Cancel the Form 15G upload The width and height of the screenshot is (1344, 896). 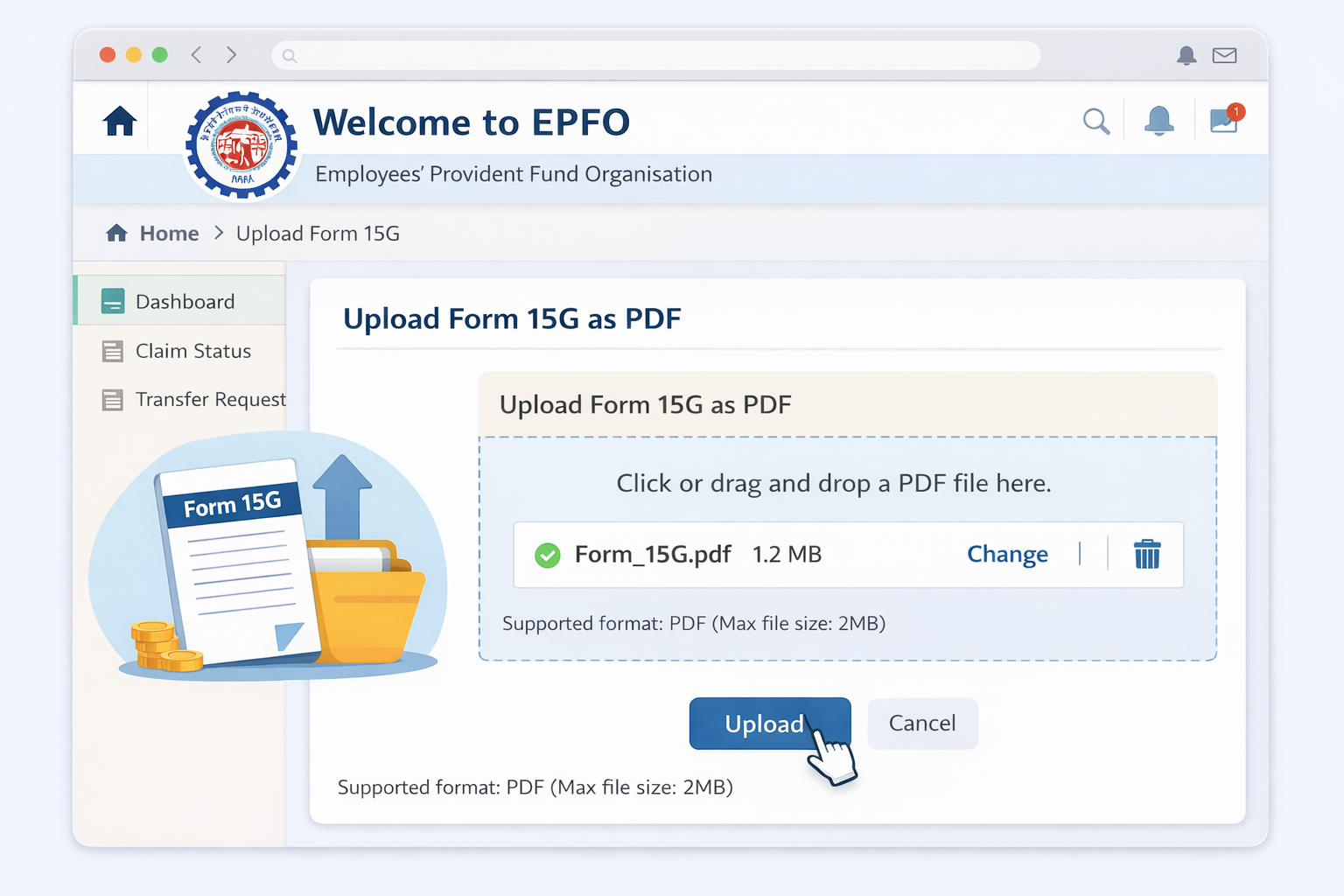click(921, 724)
